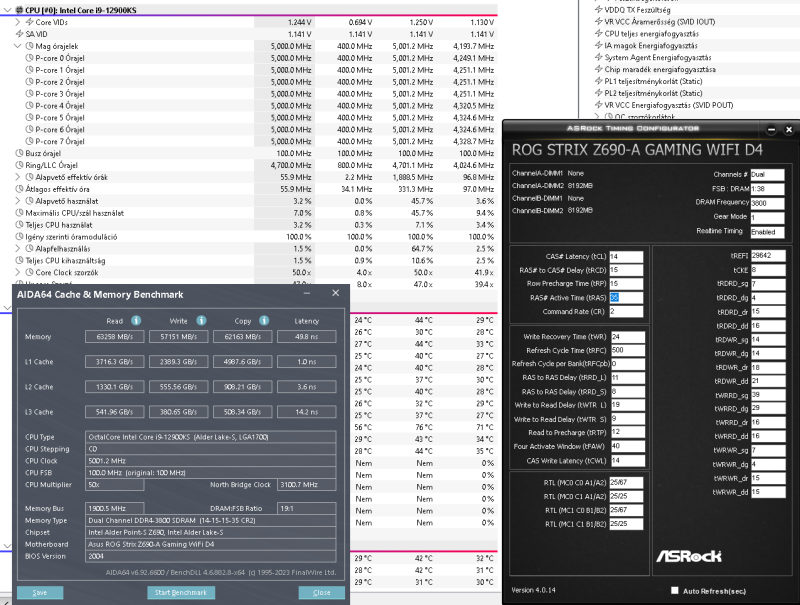Minimize the AIDA64 Cache & Memory Benchmark window
Image resolution: width=800 pixels, height=605 pixels.
307,293
